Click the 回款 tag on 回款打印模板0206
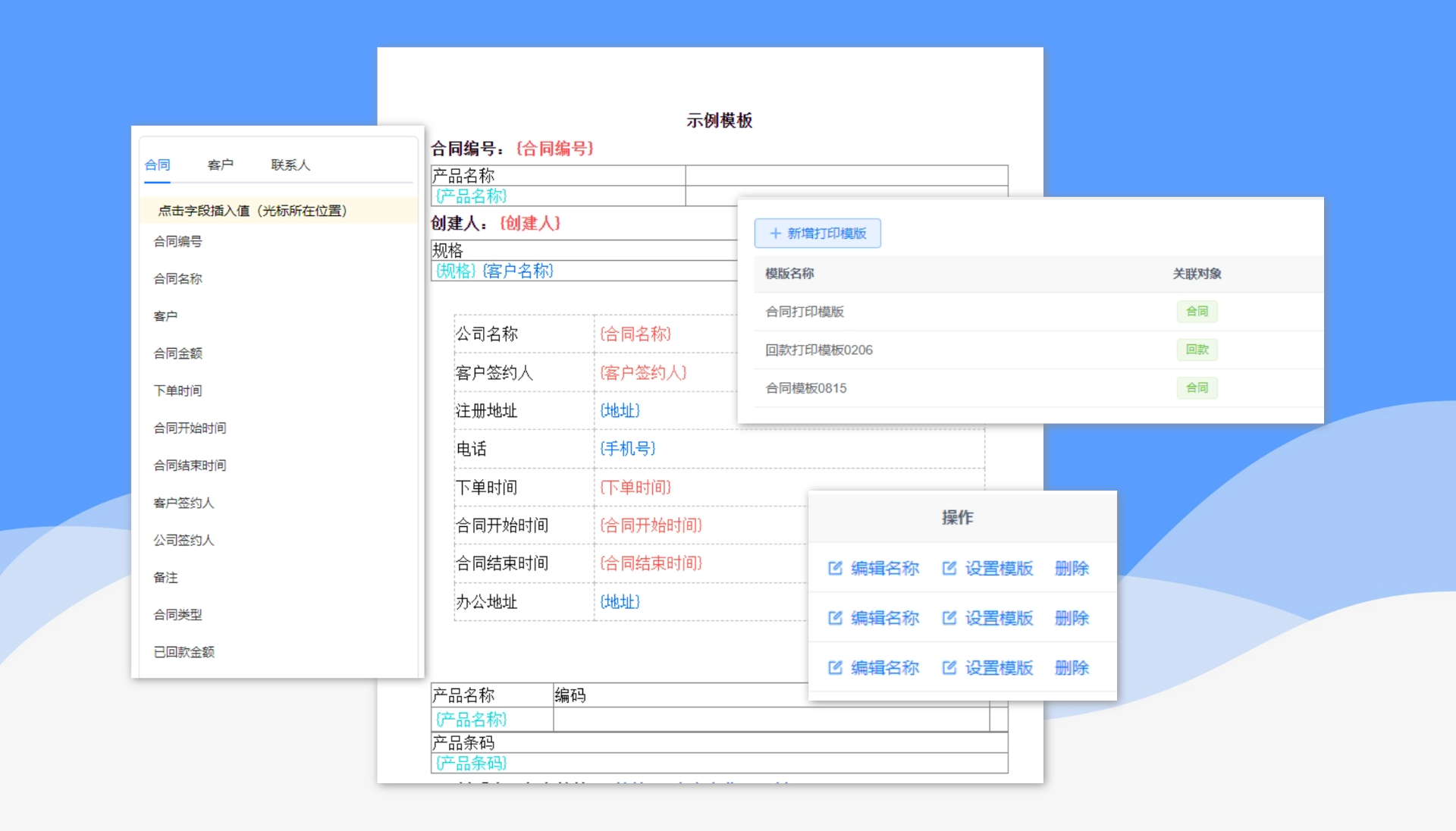The height and width of the screenshot is (831, 1456). pyautogui.click(x=1197, y=350)
